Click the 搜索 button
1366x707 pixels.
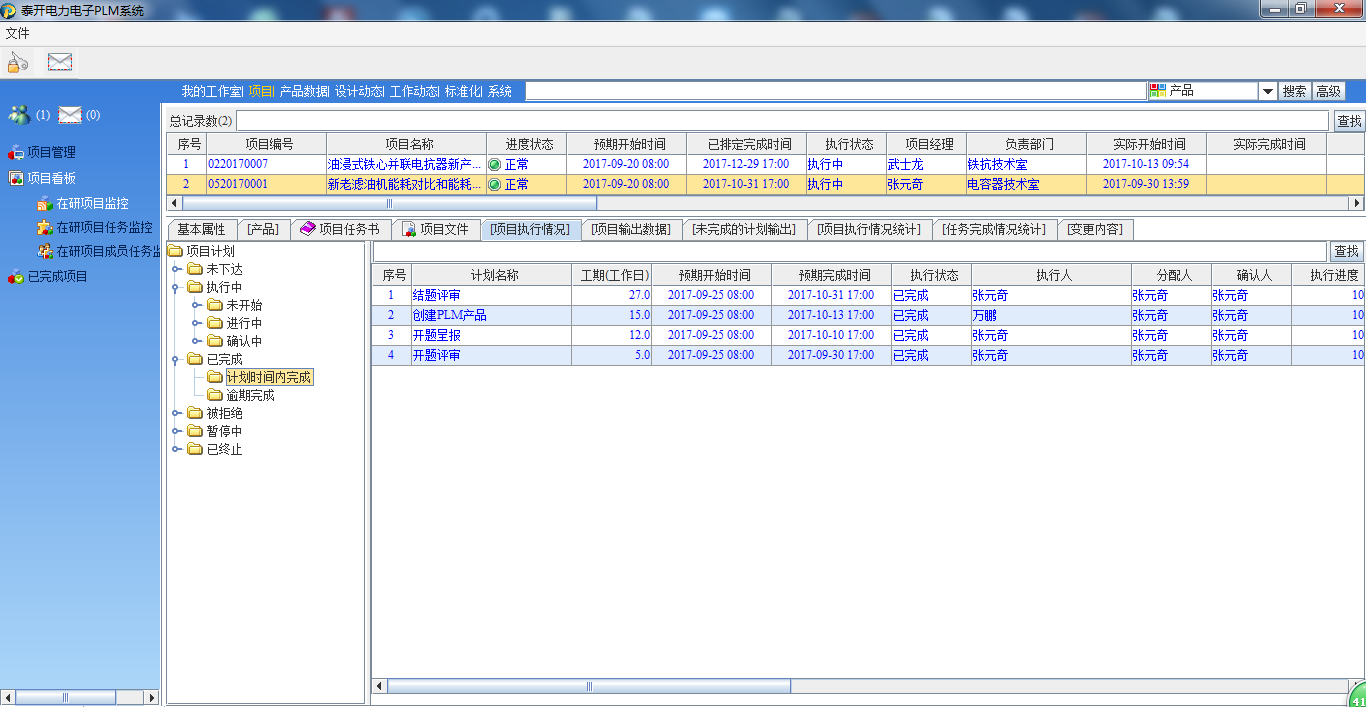pos(1294,91)
